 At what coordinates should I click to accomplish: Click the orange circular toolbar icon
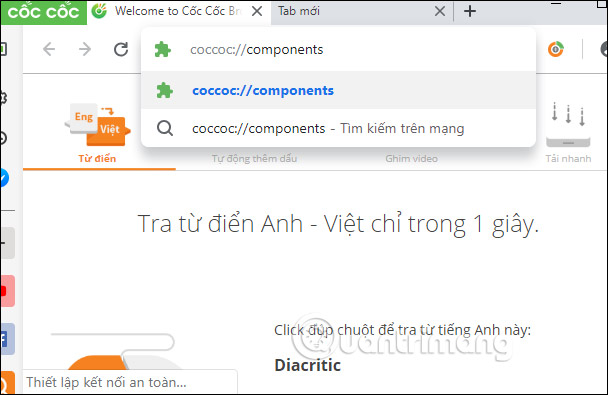556,49
